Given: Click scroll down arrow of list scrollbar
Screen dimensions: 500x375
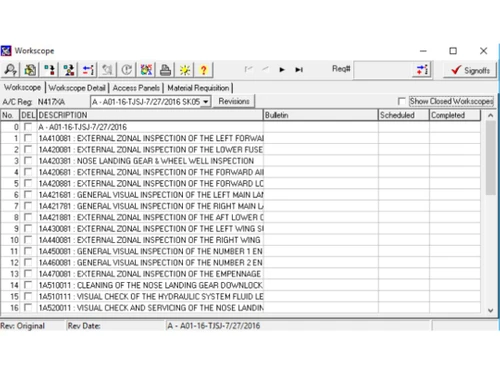Looking at the screenshot, I should tap(490, 310).
